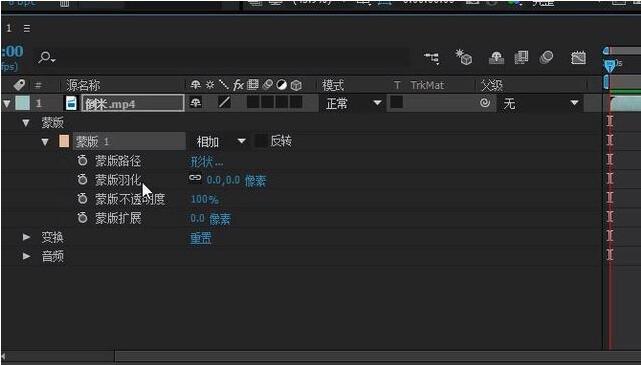Open the Graph Editor button
This screenshot has width=641, height=365.
(x=578, y=58)
